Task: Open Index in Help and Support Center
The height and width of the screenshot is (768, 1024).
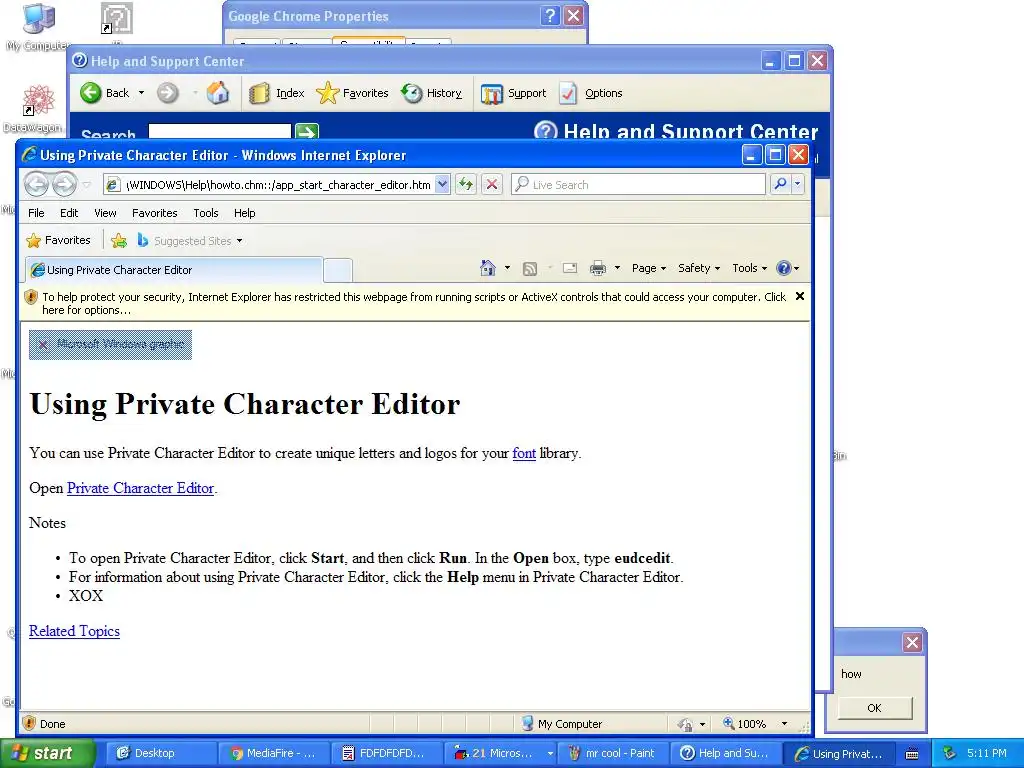Action: [x=277, y=93]
